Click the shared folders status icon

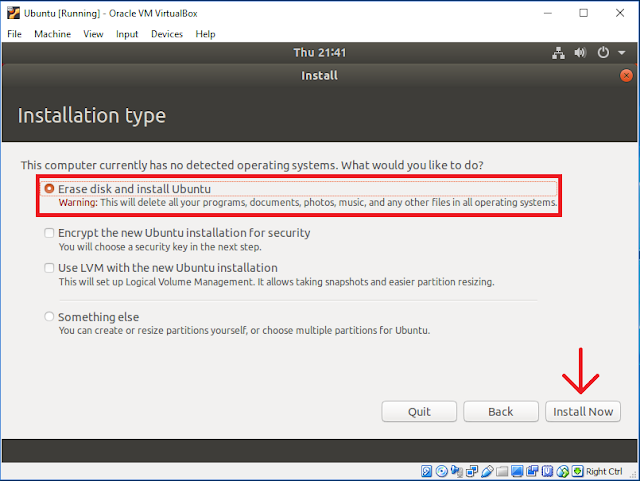pyautogui.click(x=502, y=471)
